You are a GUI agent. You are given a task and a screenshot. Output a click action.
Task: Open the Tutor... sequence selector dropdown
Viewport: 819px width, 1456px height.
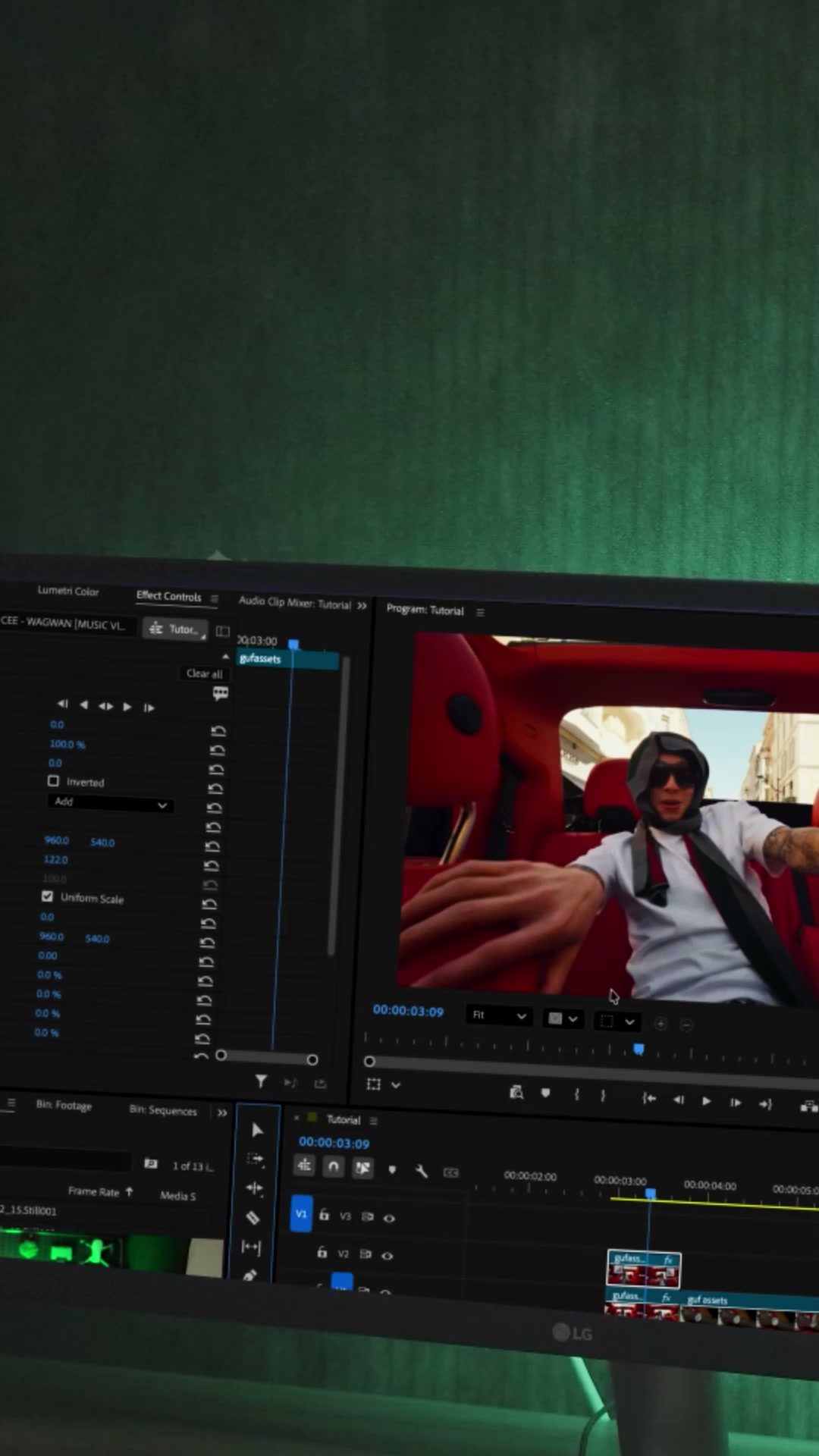175,629
